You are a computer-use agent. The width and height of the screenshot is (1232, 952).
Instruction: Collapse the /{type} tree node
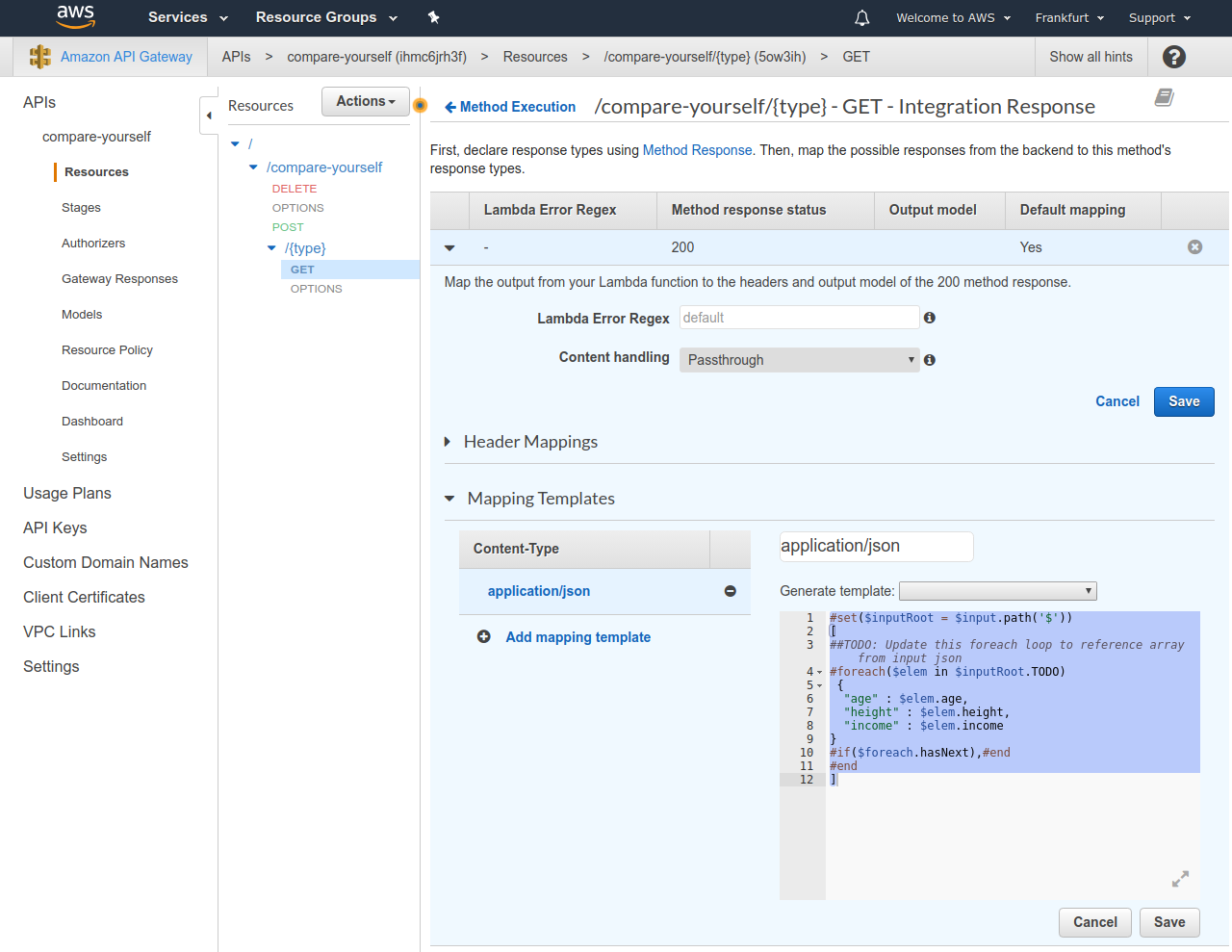click(x=271, y=248)
